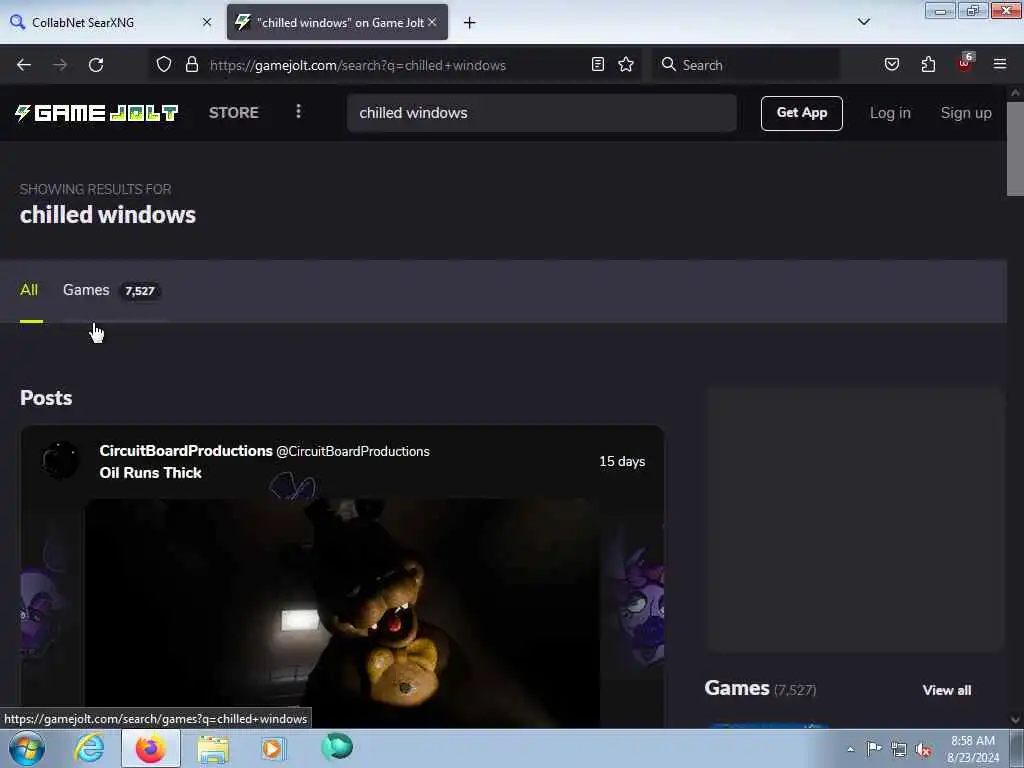This screenshot has width=1024, height=768.
Task: Close the CollabNet SearXNG tab
Action: [x=207, y=22]
